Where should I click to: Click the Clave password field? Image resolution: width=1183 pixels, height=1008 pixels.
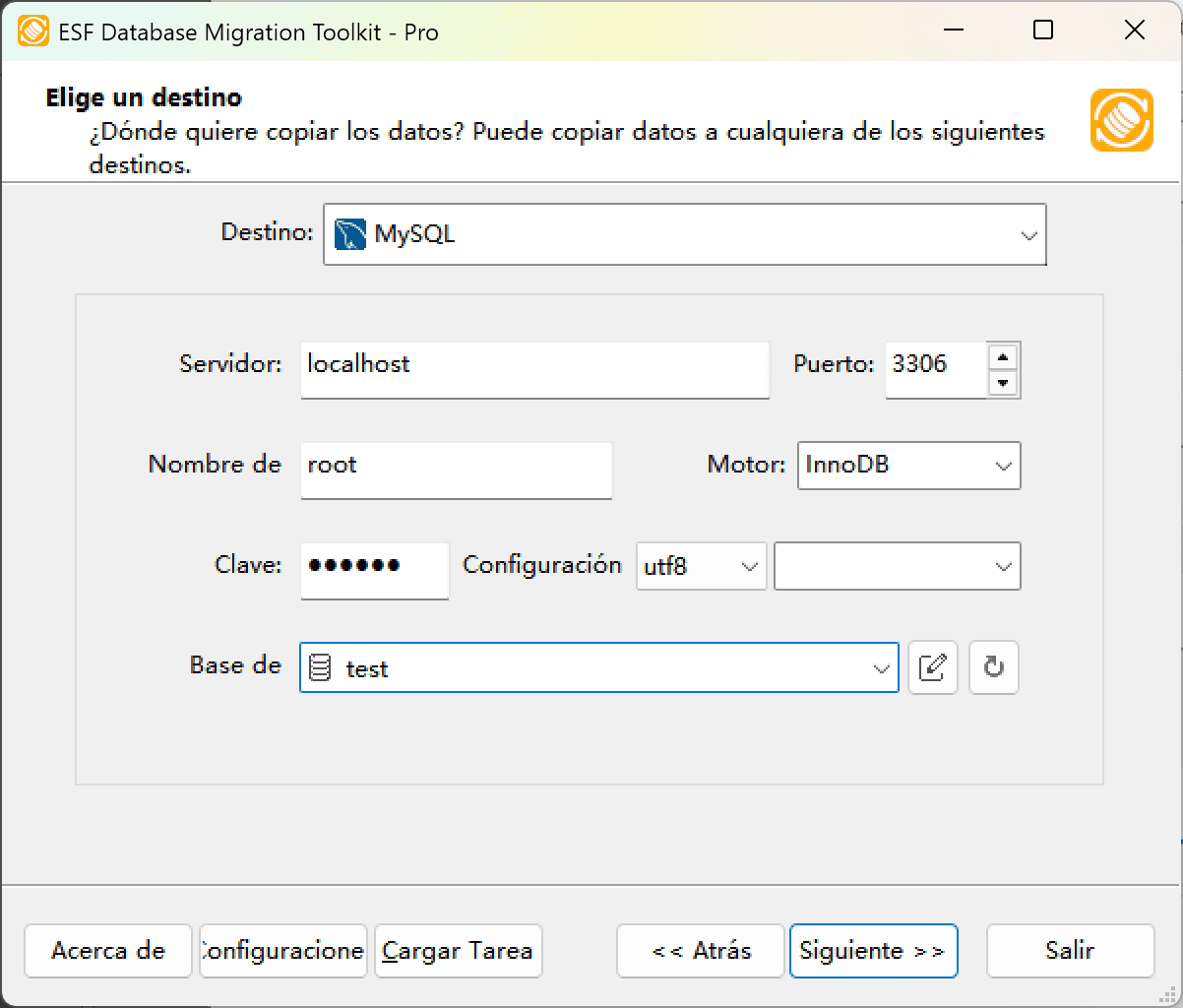[374, 571]
